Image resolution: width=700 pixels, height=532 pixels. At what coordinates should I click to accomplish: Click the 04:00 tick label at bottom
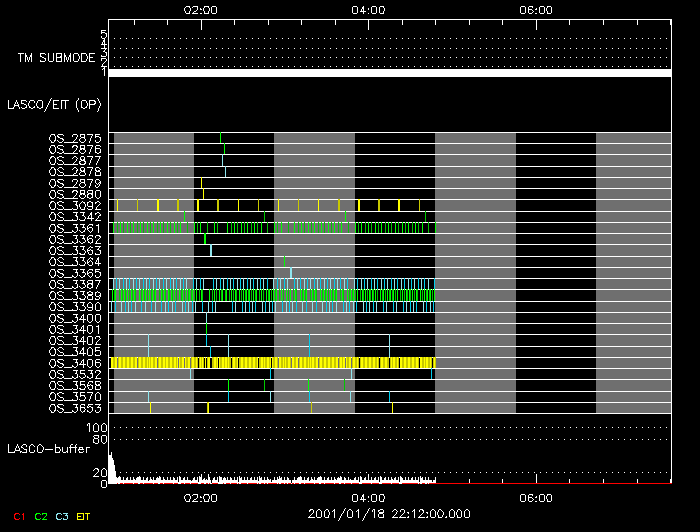click(x=369, y=497)
